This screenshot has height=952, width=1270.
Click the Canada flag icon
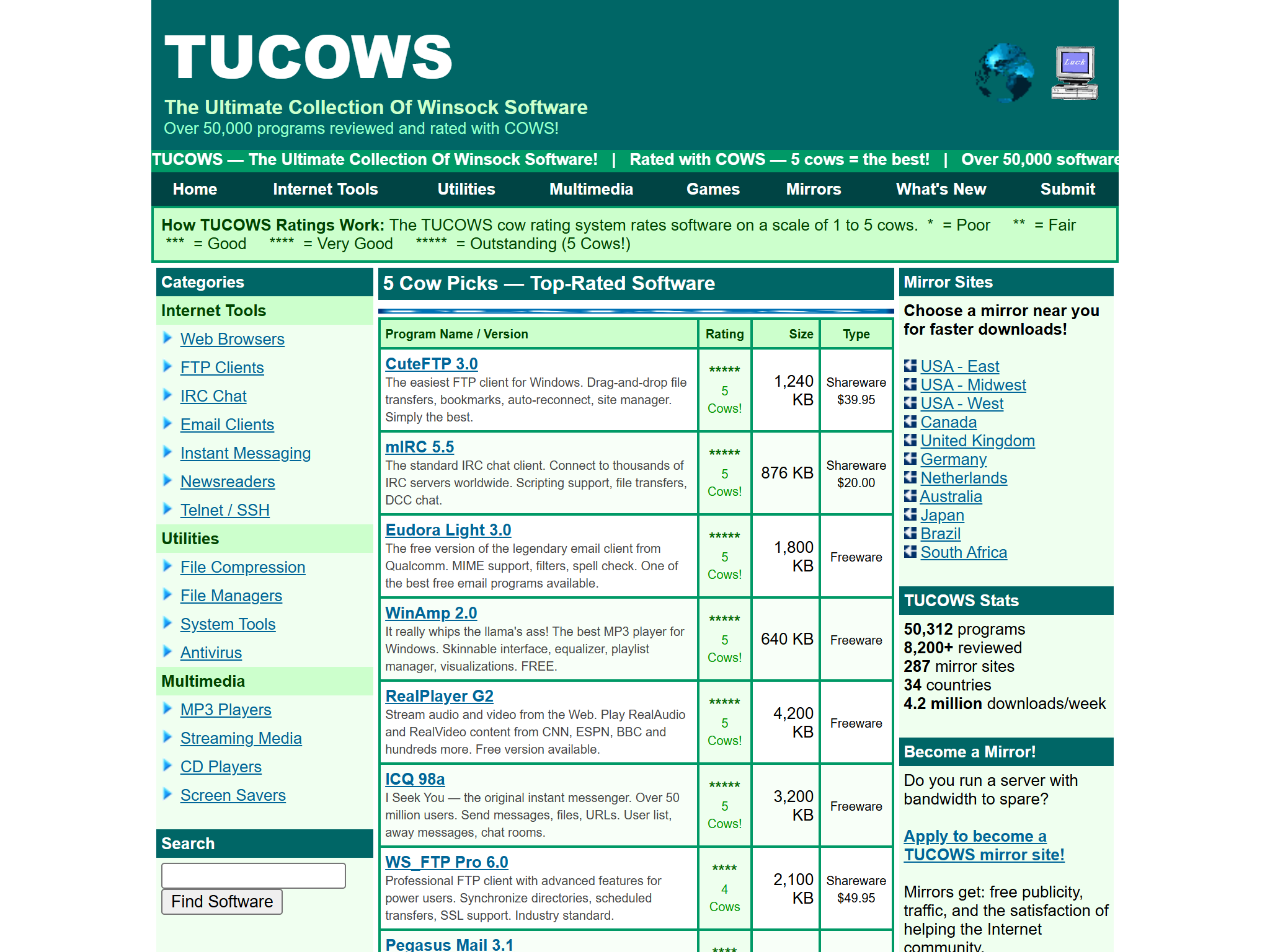point(909,421)
